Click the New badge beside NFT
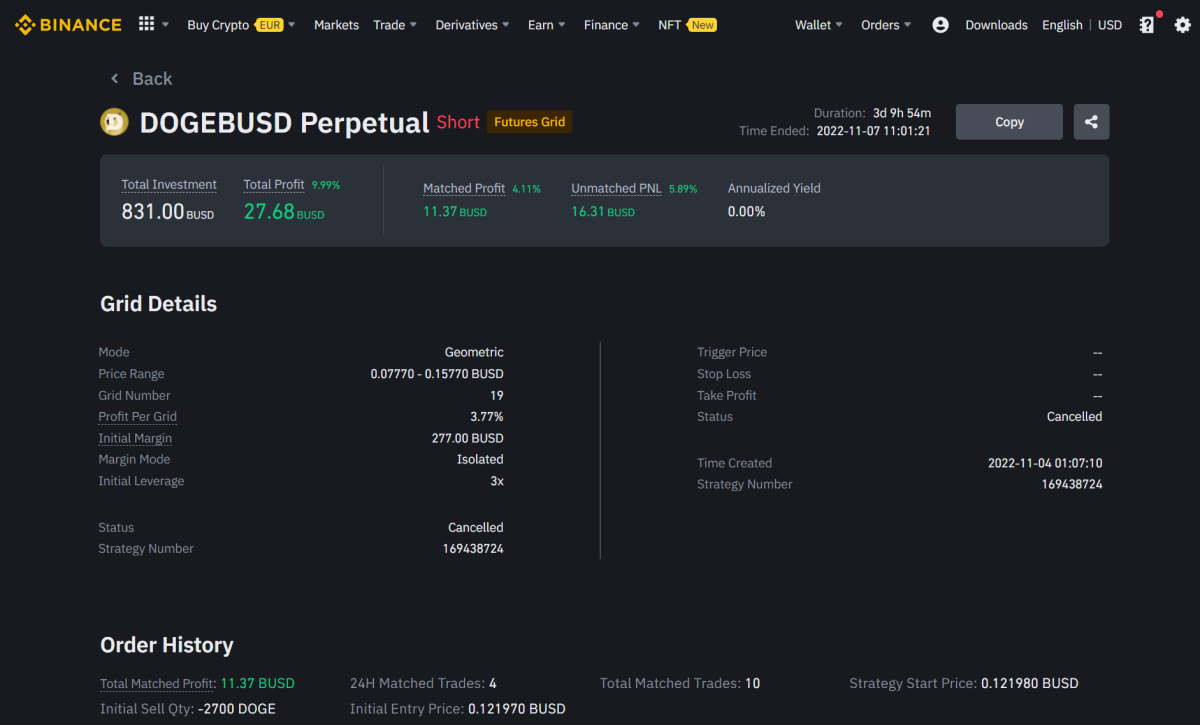Screen dimensions: 1200x725 (x=703, y=25)
